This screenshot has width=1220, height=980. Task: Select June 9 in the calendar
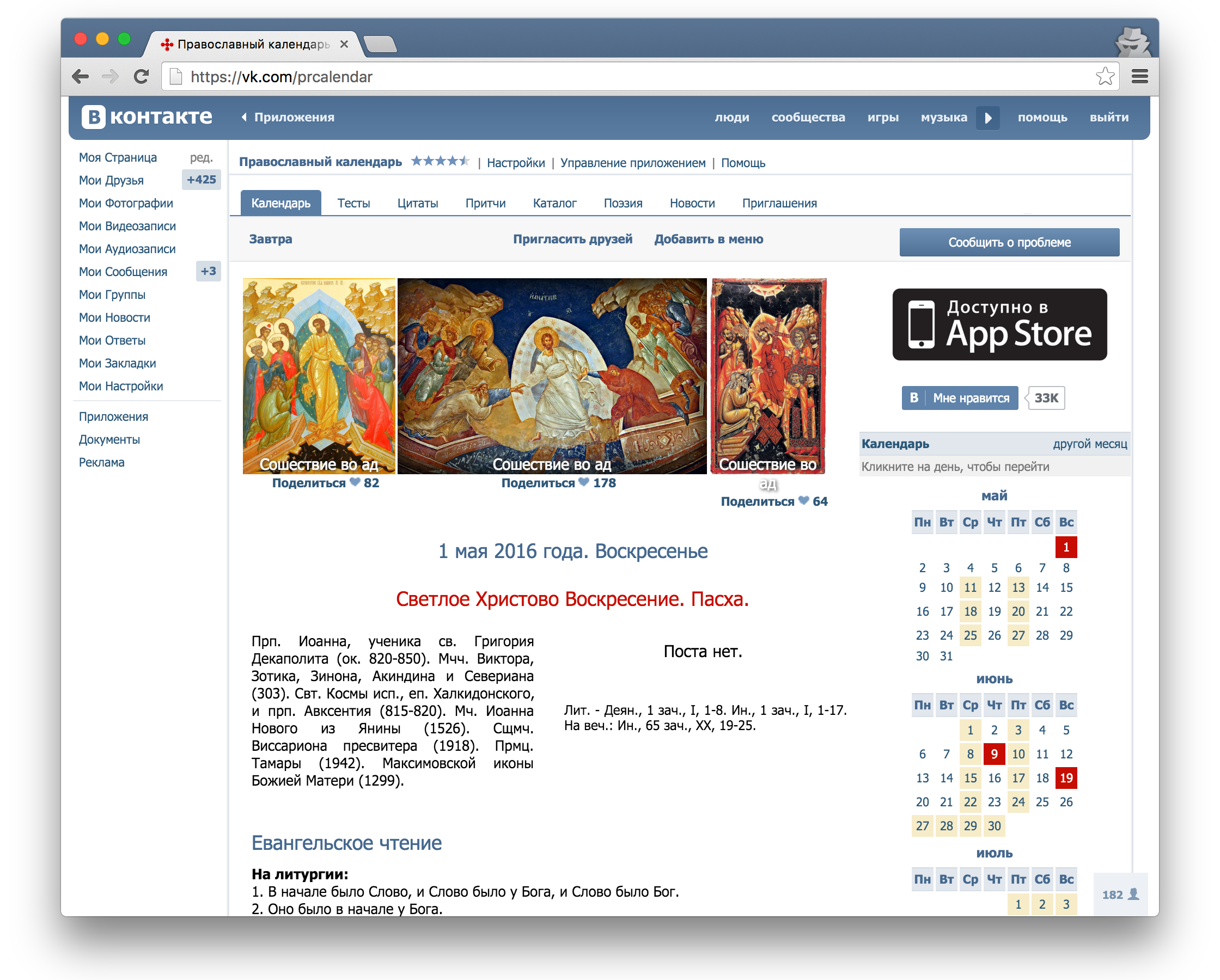click(993, 754)
